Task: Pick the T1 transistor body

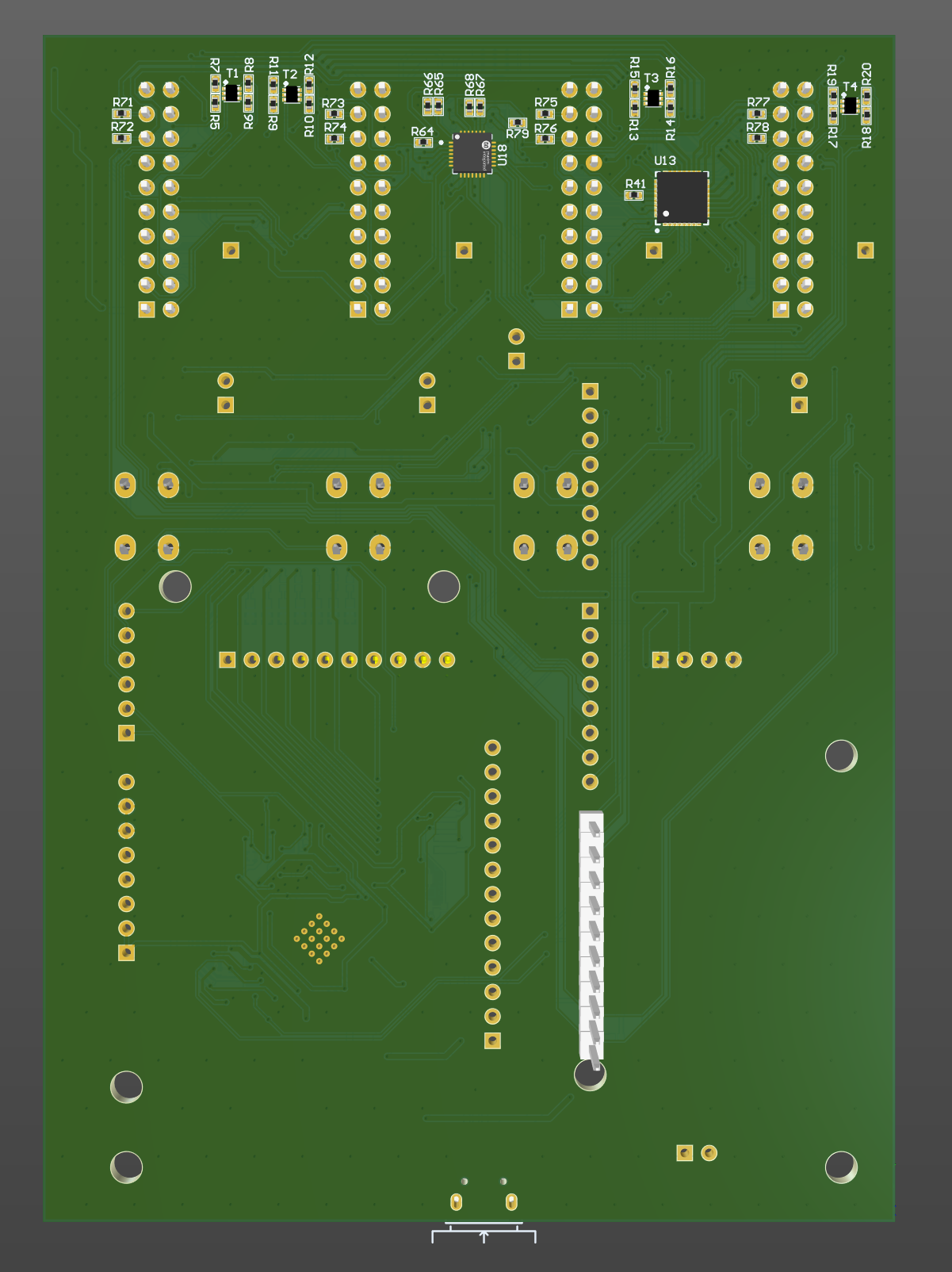Action: point(231,93)
